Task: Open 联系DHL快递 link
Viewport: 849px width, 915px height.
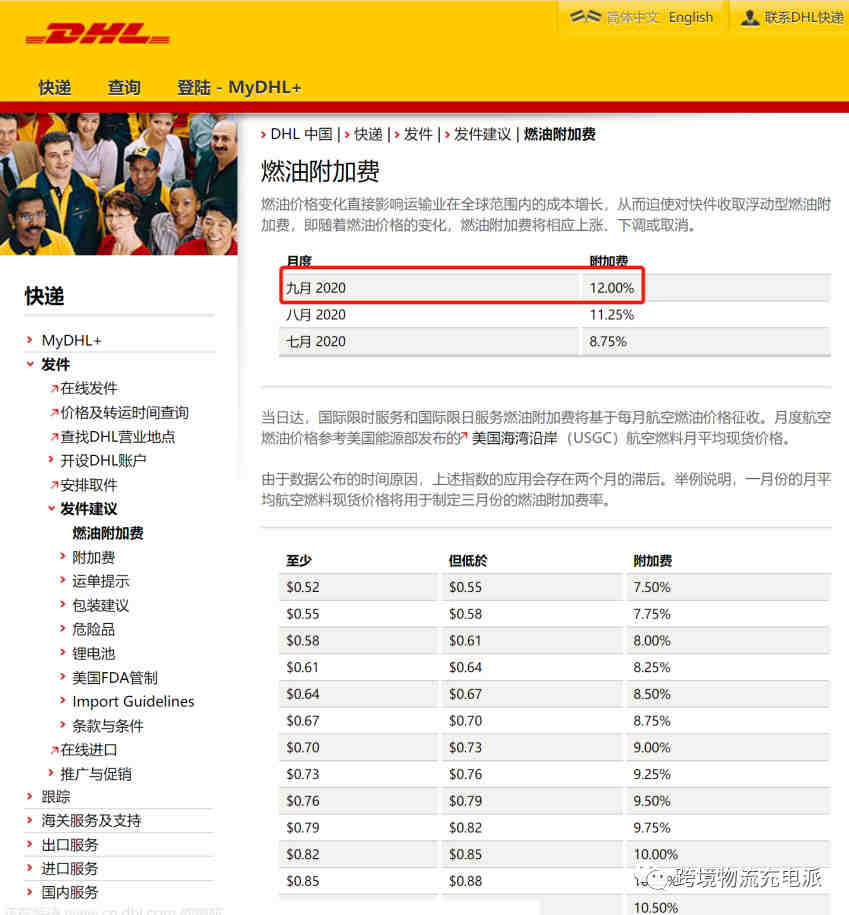Action: click(804, 18)
